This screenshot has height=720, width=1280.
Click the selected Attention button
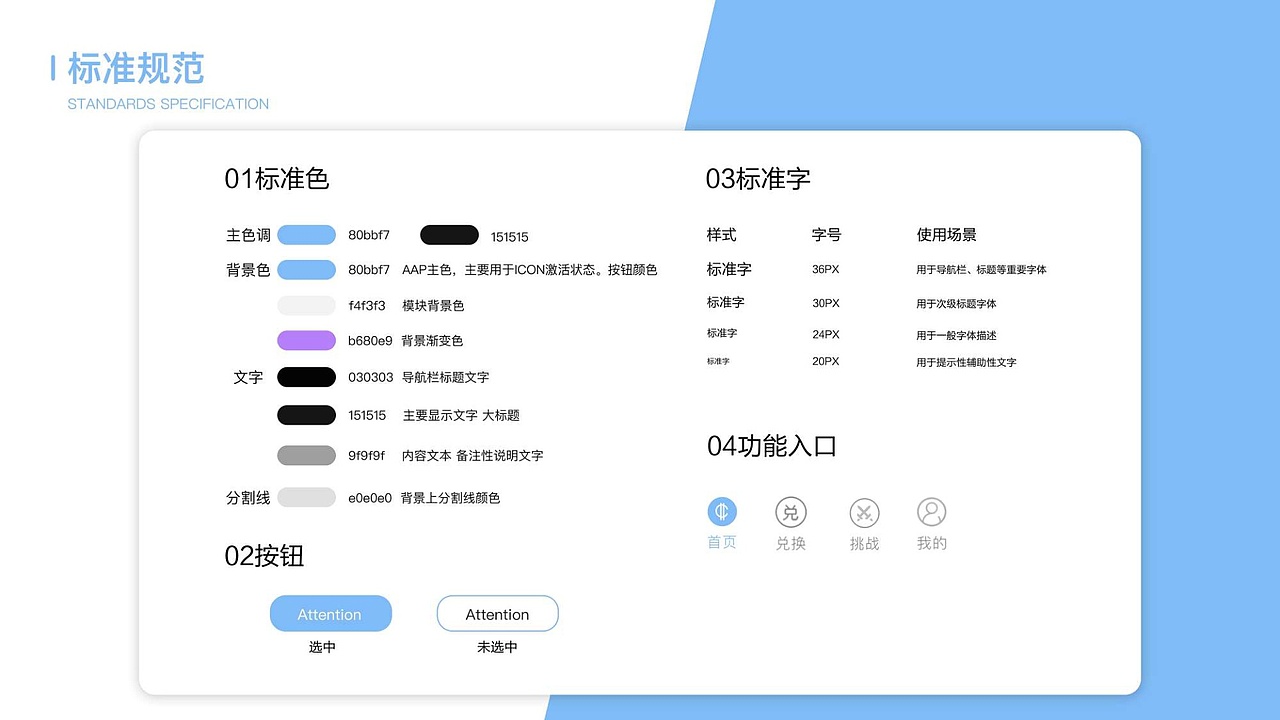(331, 613)
